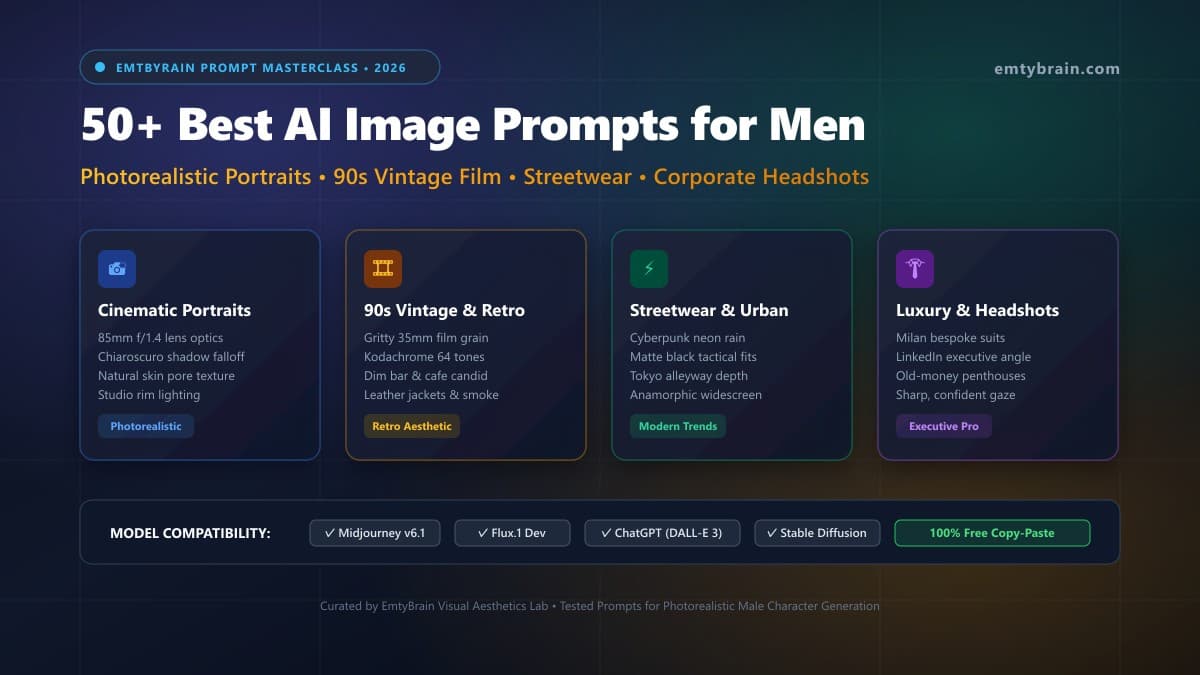The height and width of the screenshot is (675, 1200).
Task: Click the Streetwear & Urban heading
Action: (709, 310)
